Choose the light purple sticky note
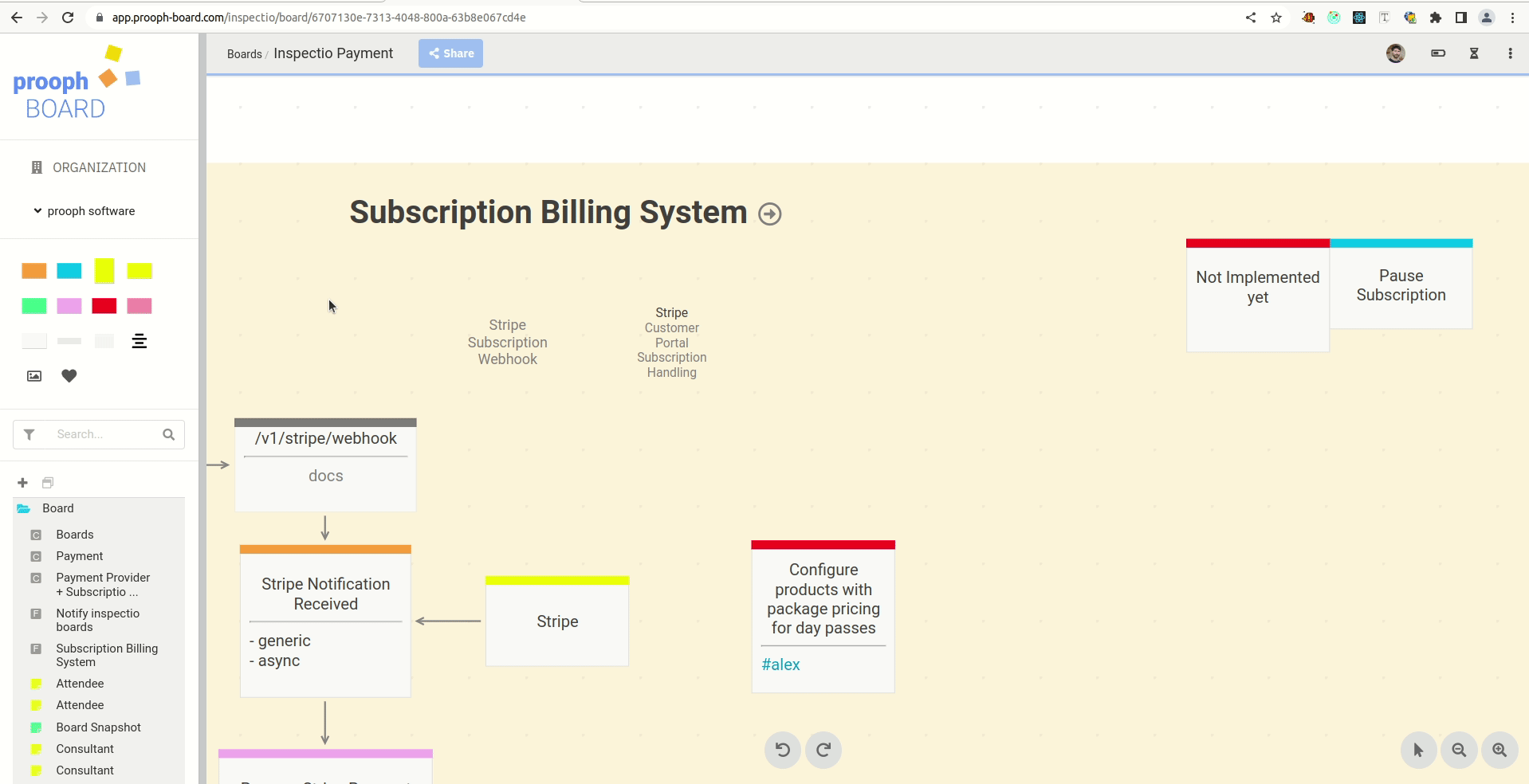The width and height of the screenshot is (1529, 784). [69, 306]
